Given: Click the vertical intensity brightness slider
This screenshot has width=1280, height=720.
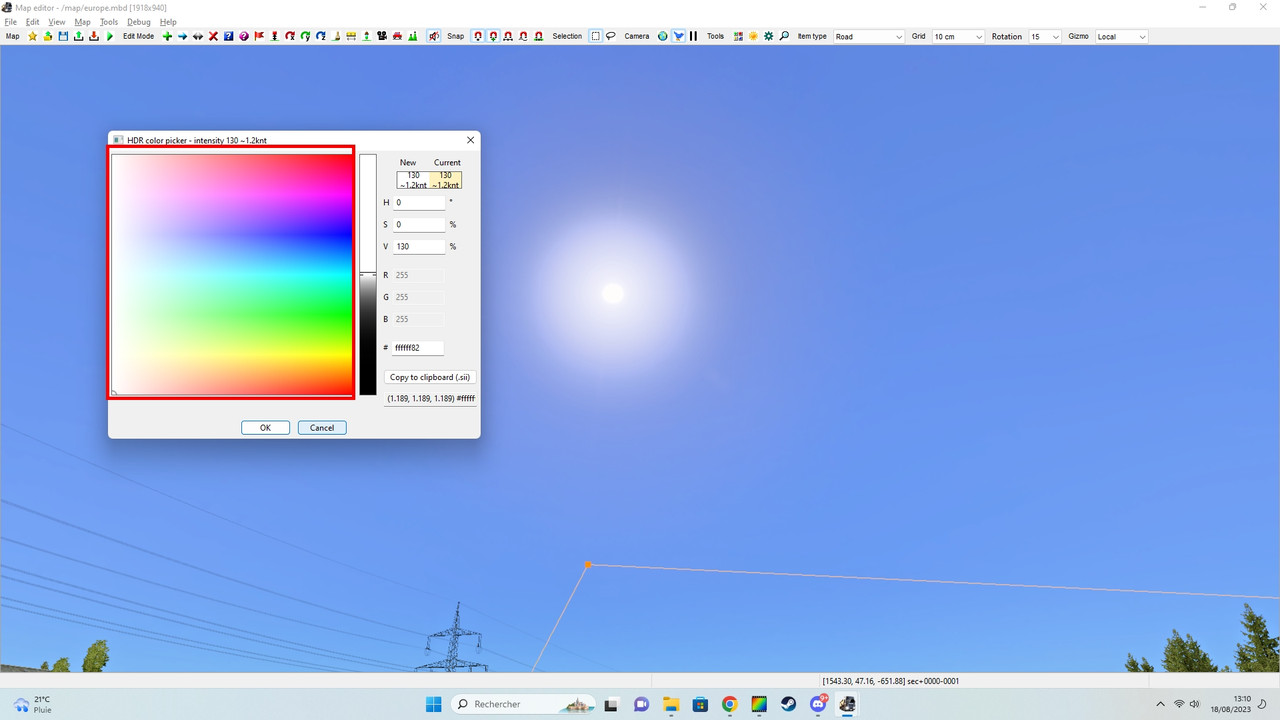Looking at the screenshot, I should click(x=368, y=274).
